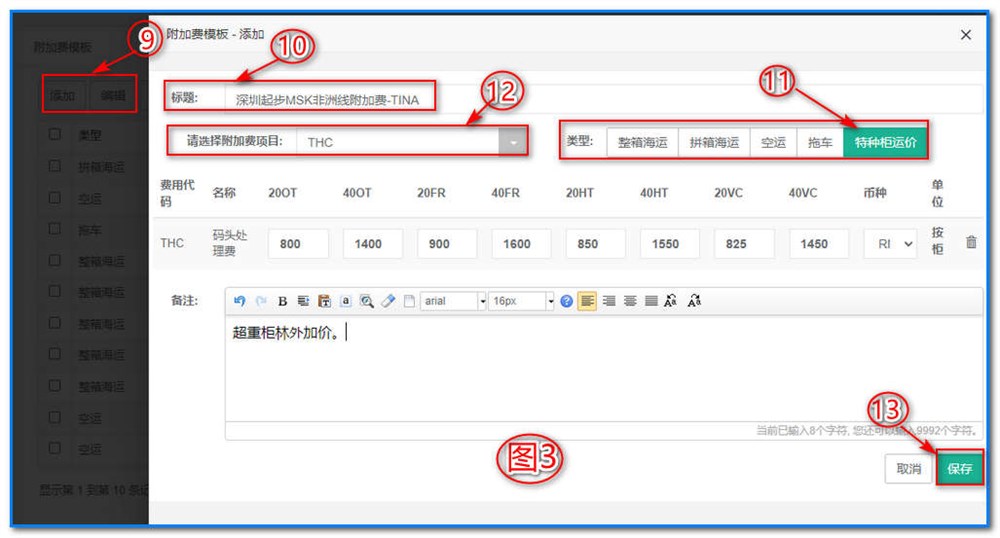Click the 保存 save button
This screenshot has width=1000, height=538.
959,469
